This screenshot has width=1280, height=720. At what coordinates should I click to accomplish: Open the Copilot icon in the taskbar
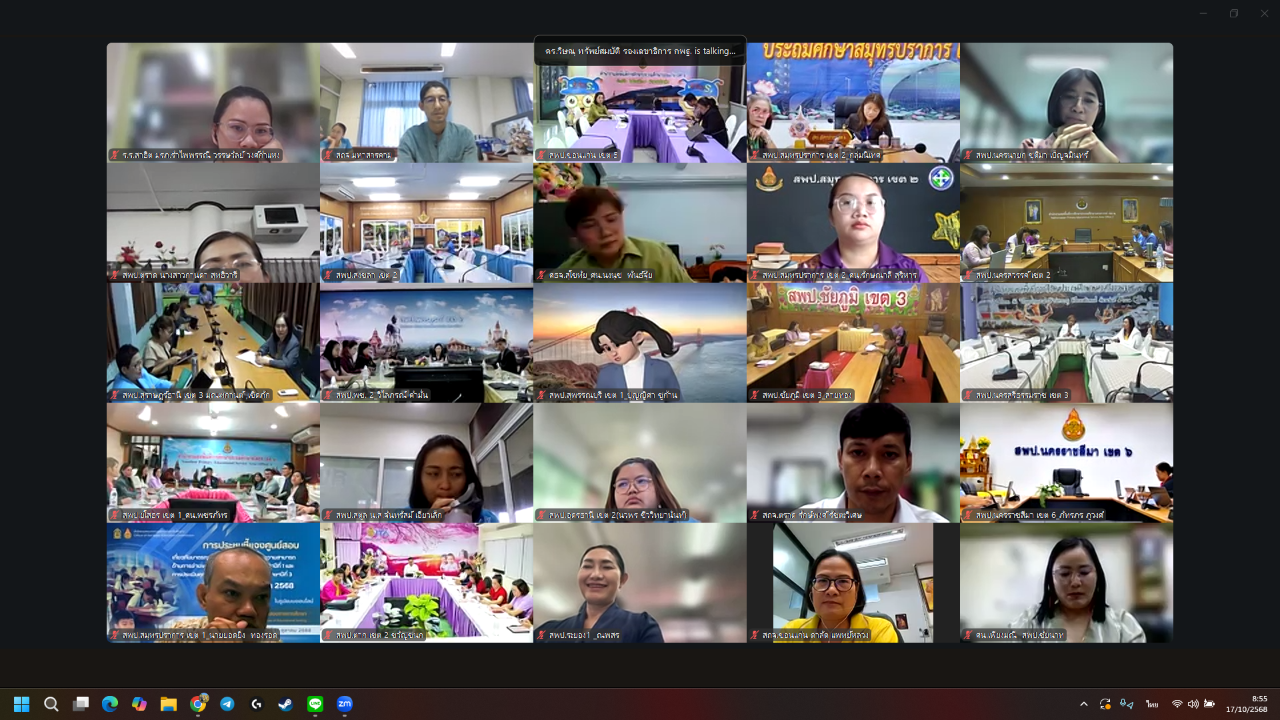tap(139, 704)
